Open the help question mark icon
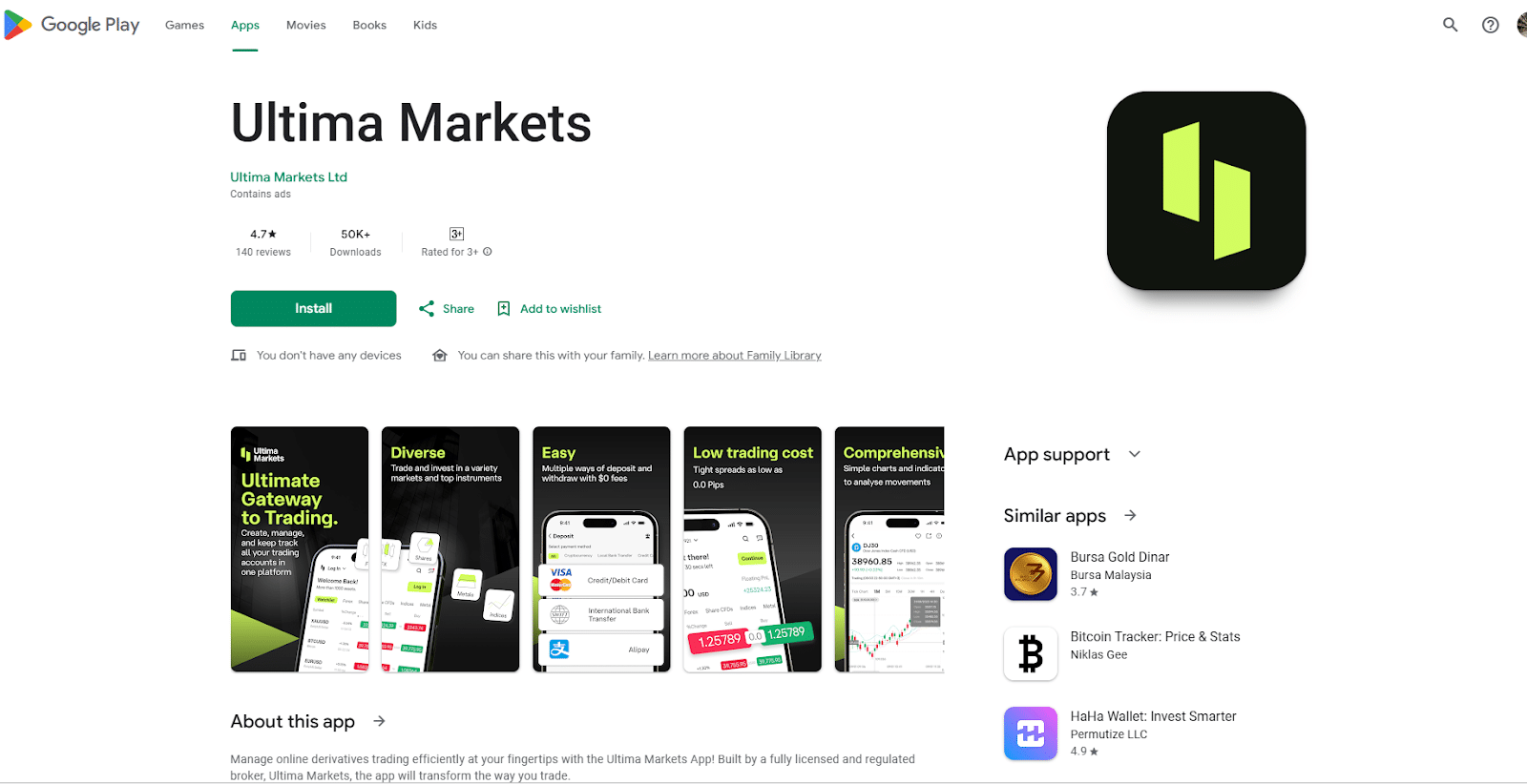The width and height of the screenshot is (1527, 784). pyautogui.click(x=1490, y=25)
